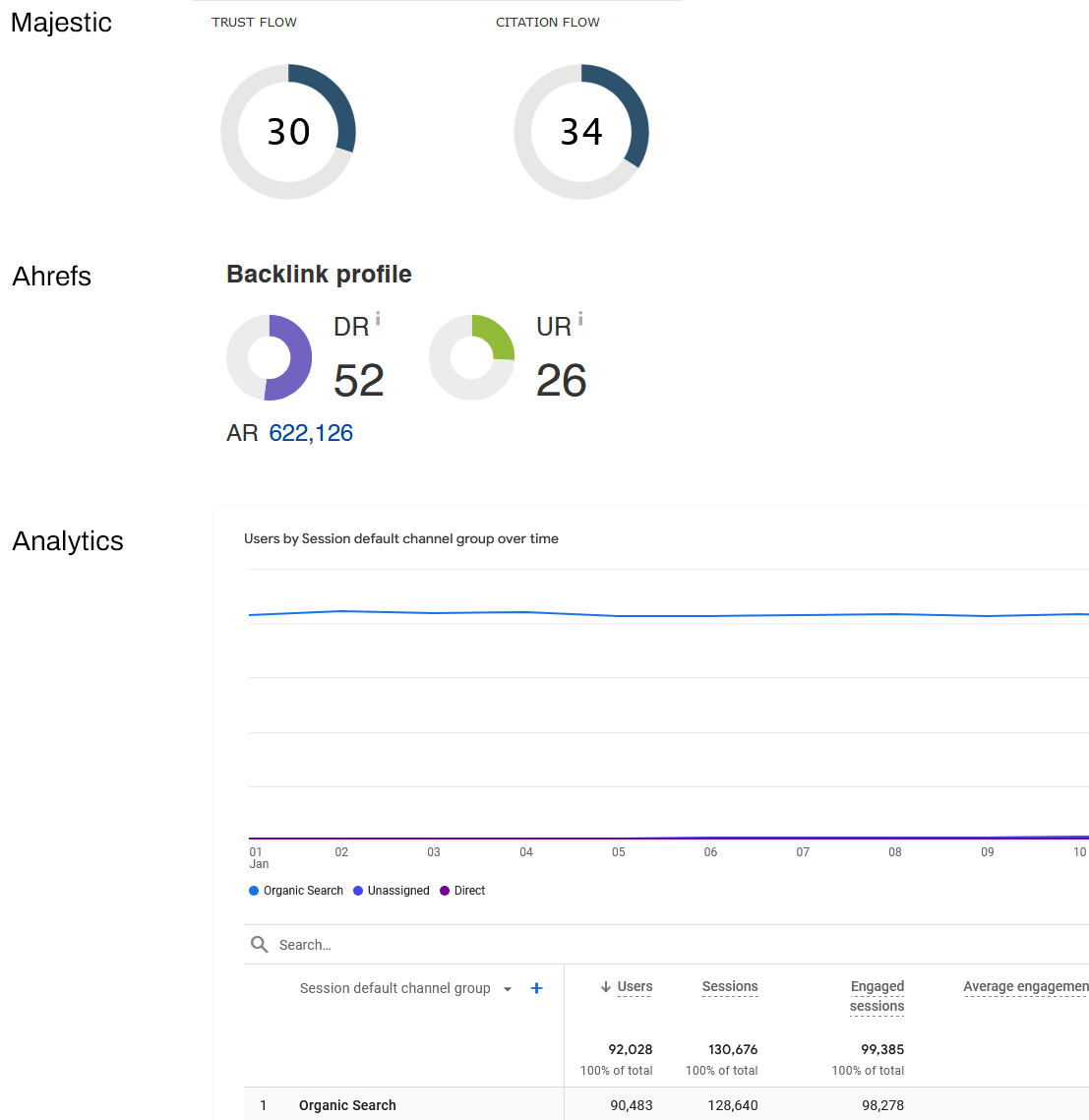Click the search magnifier icon
The height and width of the screenshot is (1120, 1089).
(x=260, y=945)
